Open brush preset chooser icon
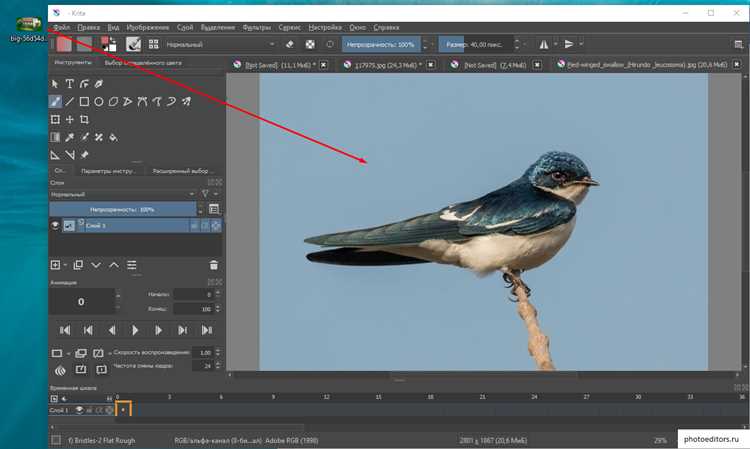 154,44
